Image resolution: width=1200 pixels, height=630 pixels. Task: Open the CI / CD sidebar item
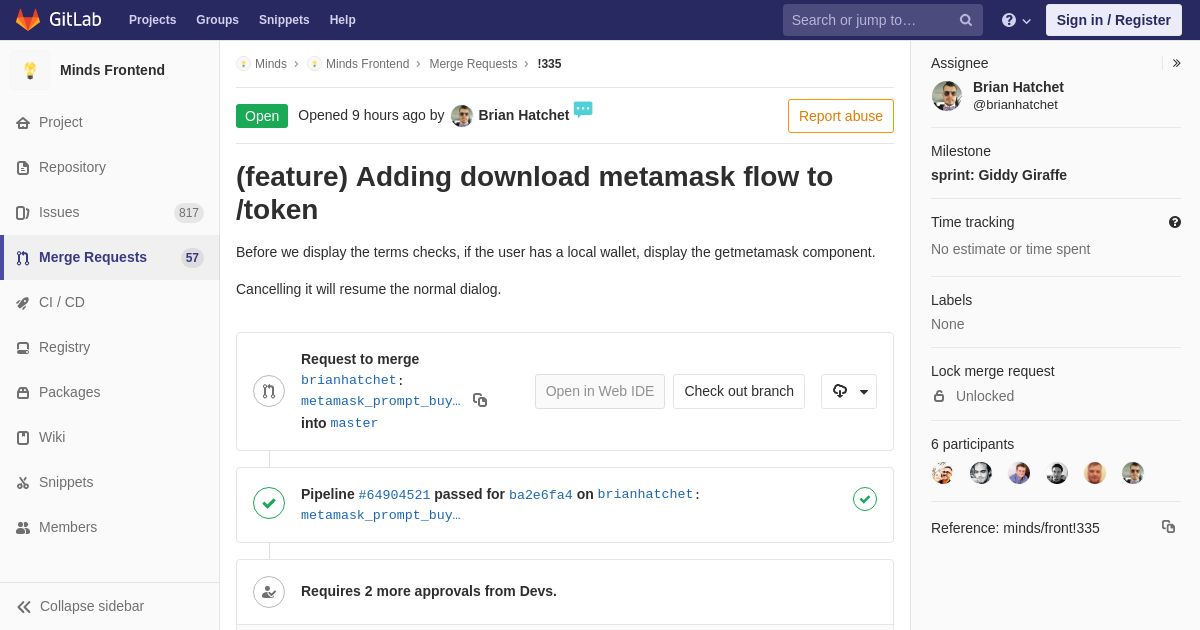pyautogui.click(x=61, y=302)
